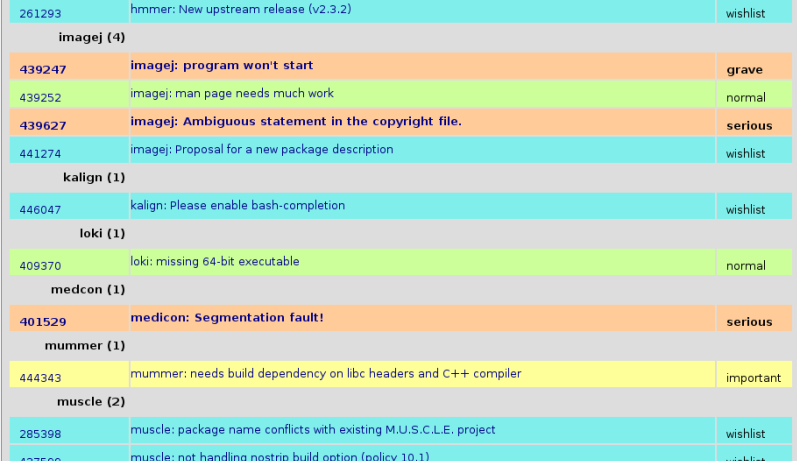Click normal severity for bug 439252
Viewport: 797px width, 461px height.
tap(746, 98)
